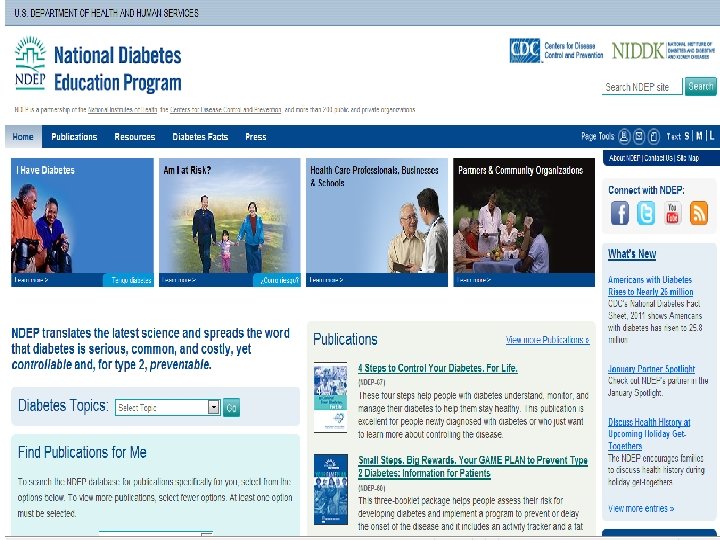Set text size to S

pyautogui.click(x=687, y=136)
